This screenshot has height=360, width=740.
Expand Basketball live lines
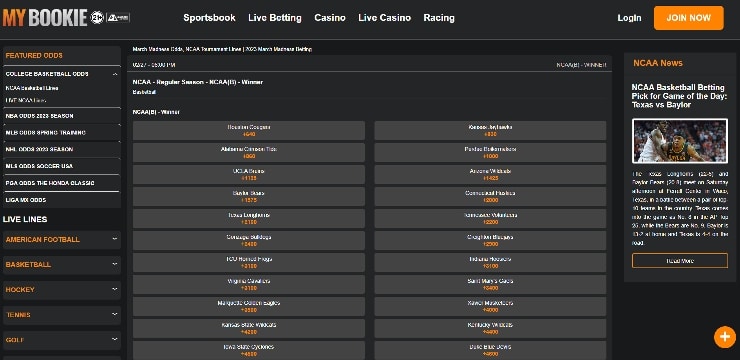tap(62, 265)
